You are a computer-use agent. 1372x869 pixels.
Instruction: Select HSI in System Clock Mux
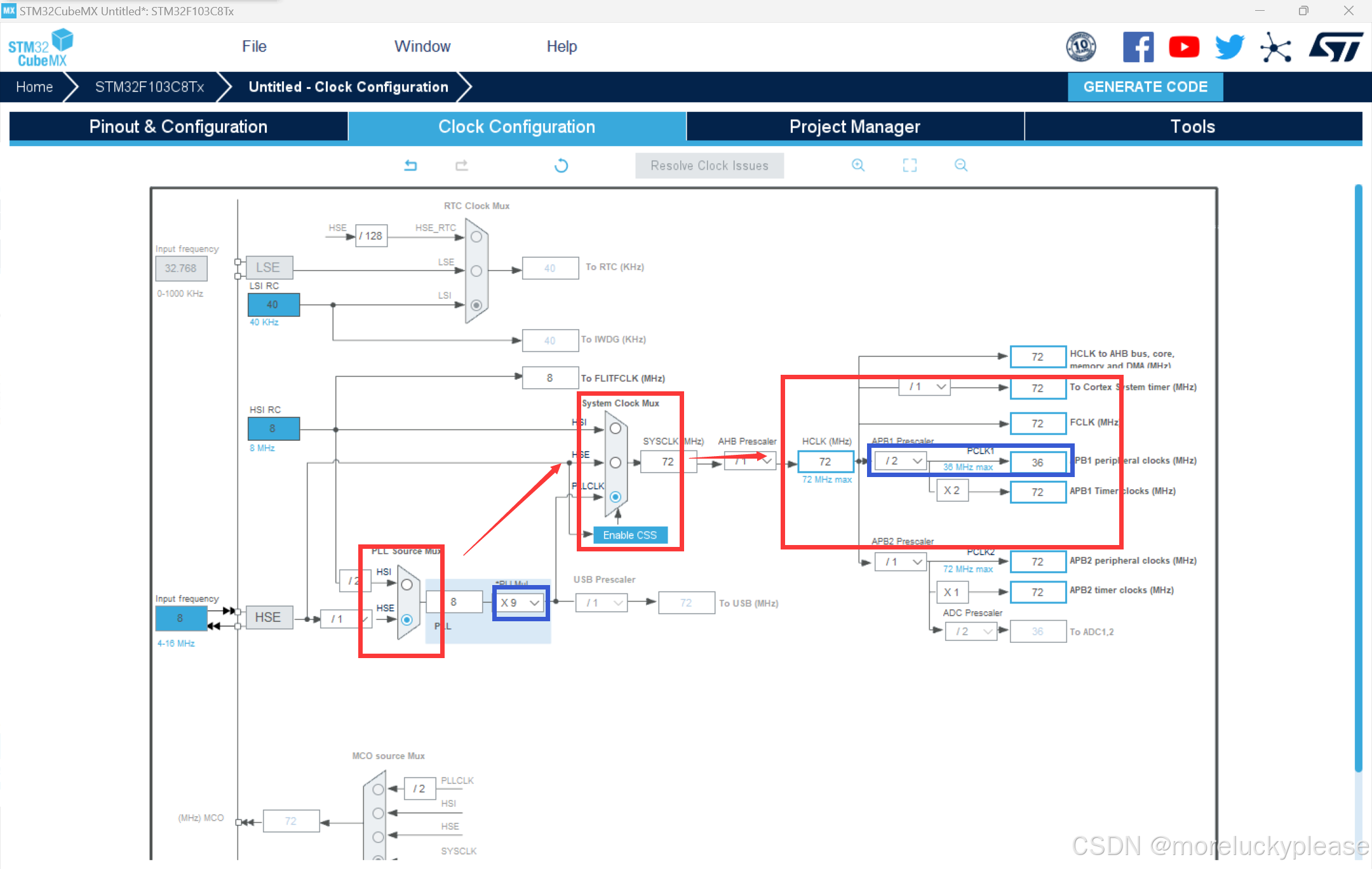pyautogui.click(x=615, y=429)
